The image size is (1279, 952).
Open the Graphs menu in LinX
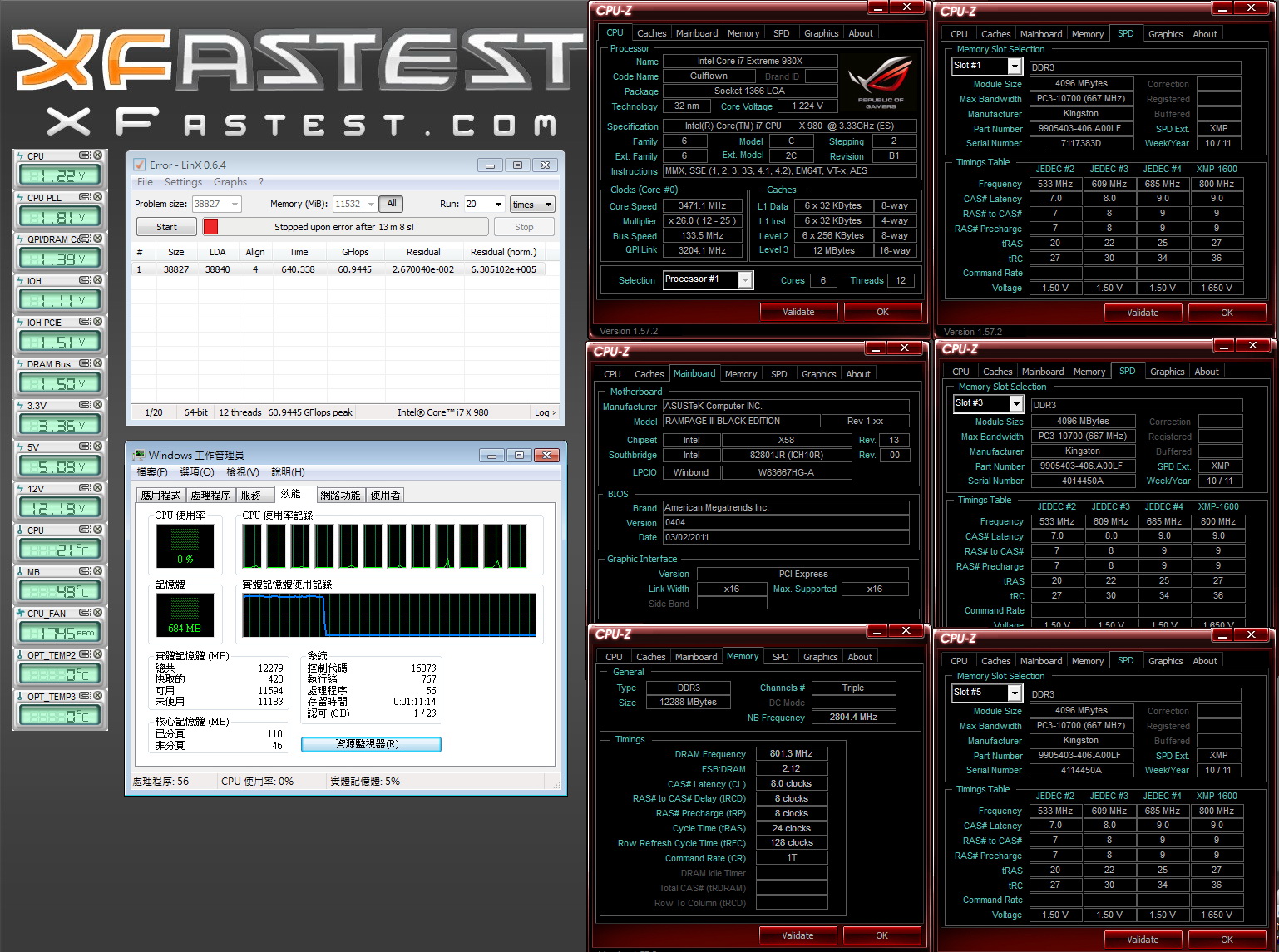pos(230,182)
